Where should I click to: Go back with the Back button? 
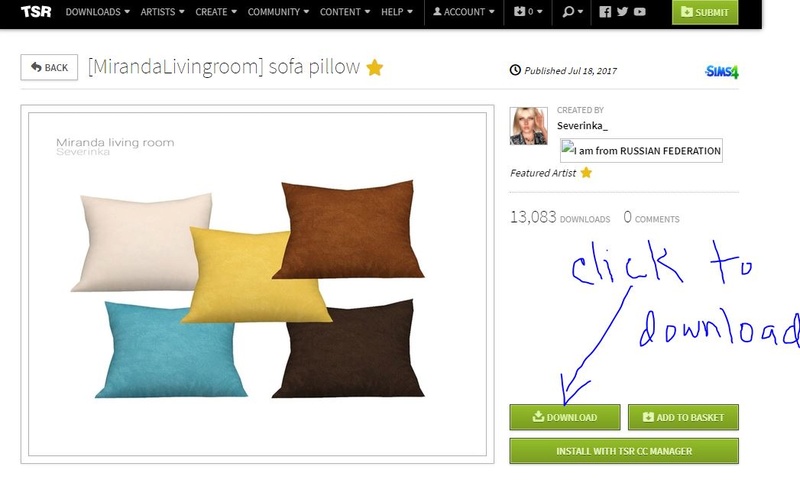(49, 67)
